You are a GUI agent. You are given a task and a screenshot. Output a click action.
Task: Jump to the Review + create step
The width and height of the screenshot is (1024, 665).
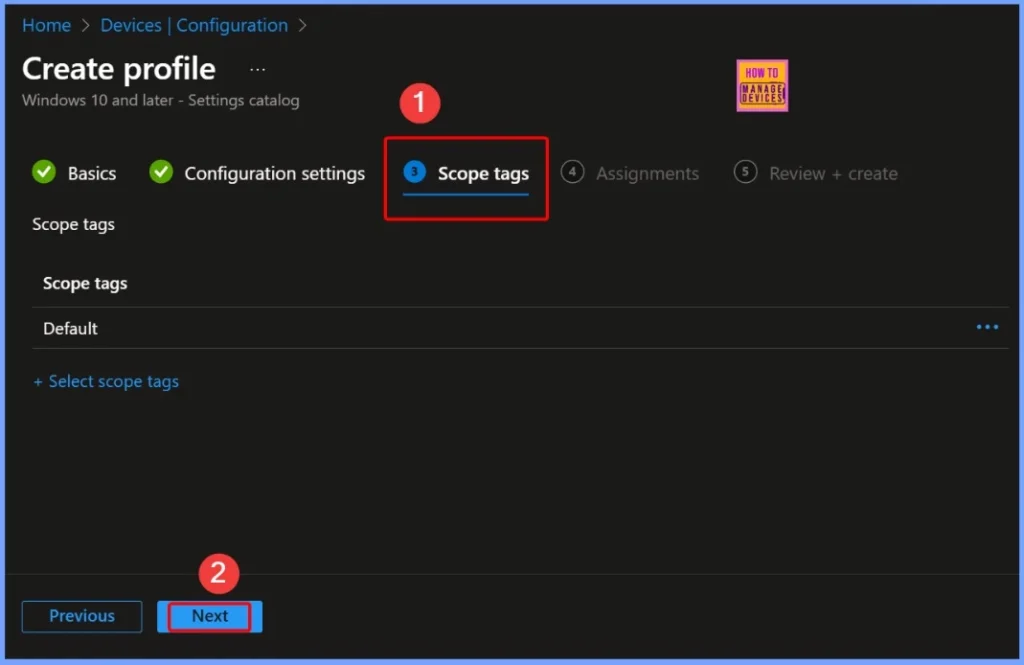click(833, 174)
